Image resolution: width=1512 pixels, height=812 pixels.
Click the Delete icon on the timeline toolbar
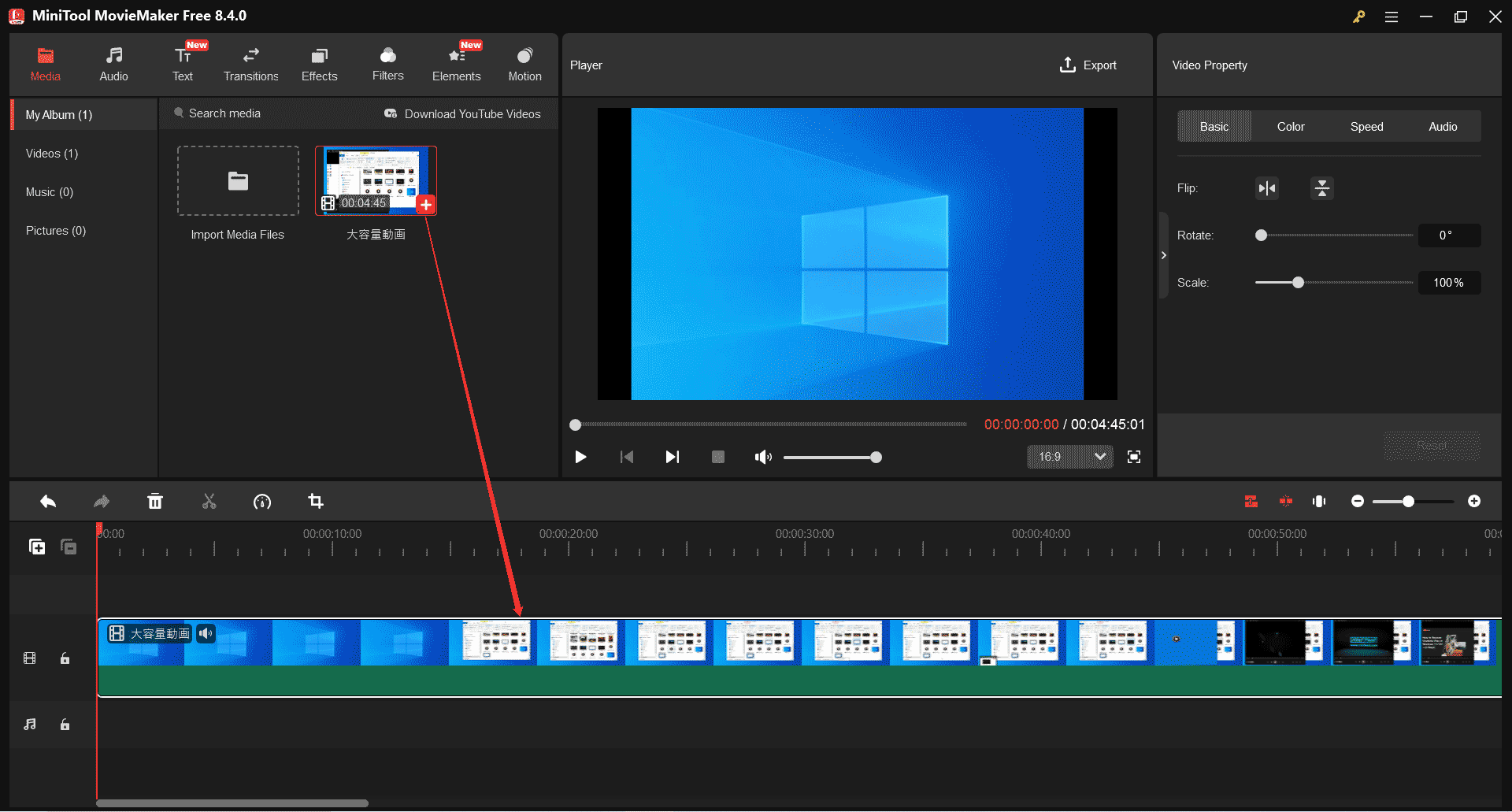click(155, 501)
